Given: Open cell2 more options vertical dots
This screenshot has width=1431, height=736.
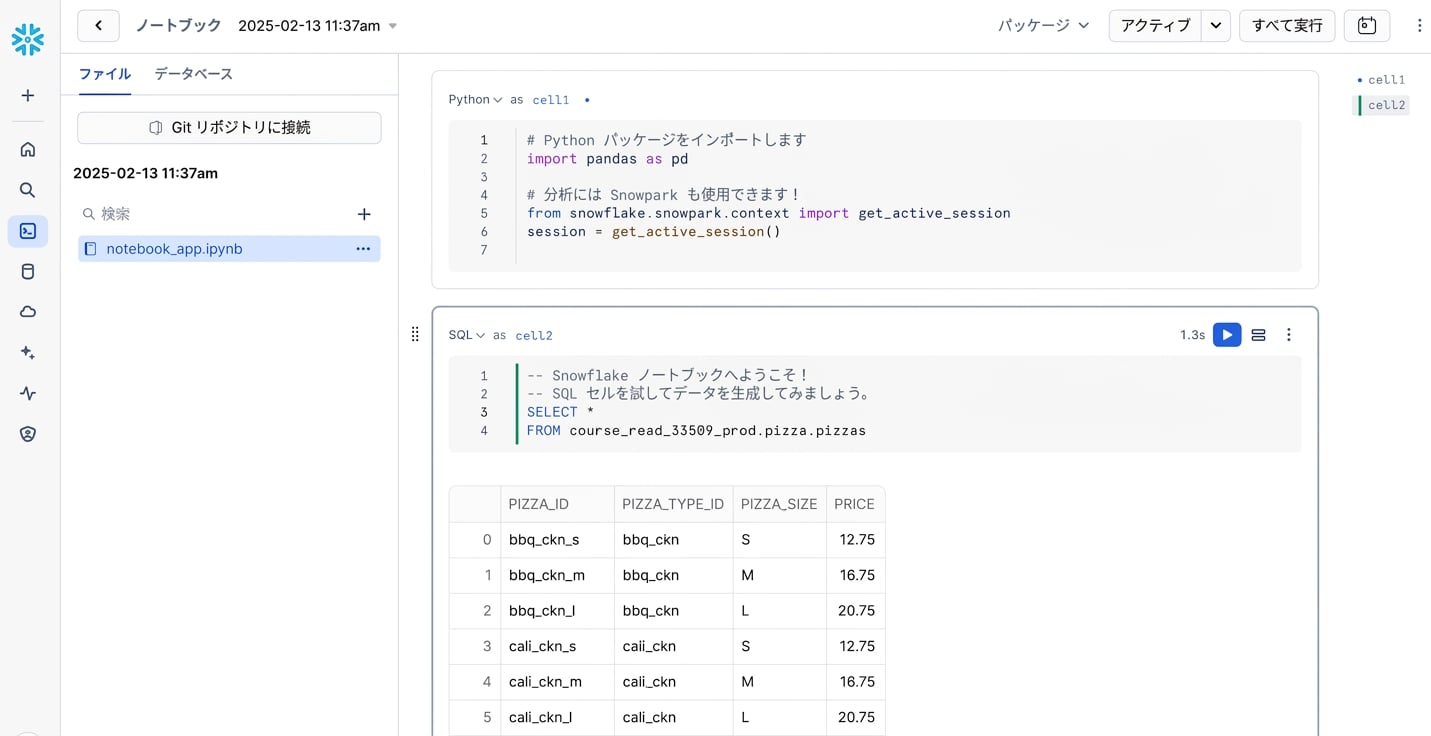Looking at the screenshot, I should click(1289, 335).
